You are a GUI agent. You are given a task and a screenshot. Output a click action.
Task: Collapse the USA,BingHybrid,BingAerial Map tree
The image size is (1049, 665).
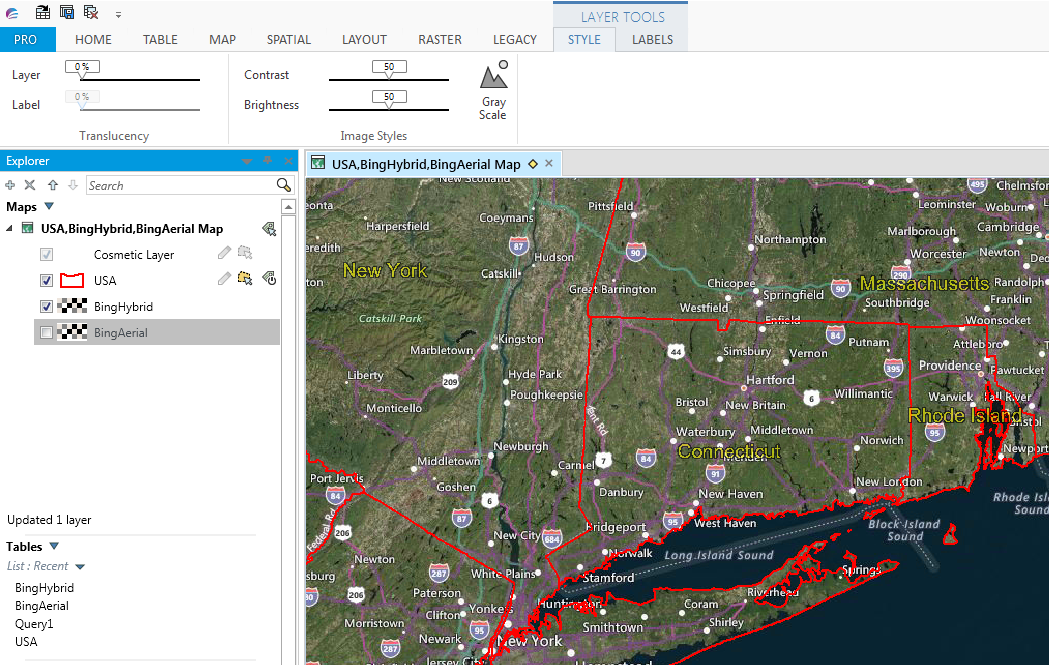(x=8, y=228)
